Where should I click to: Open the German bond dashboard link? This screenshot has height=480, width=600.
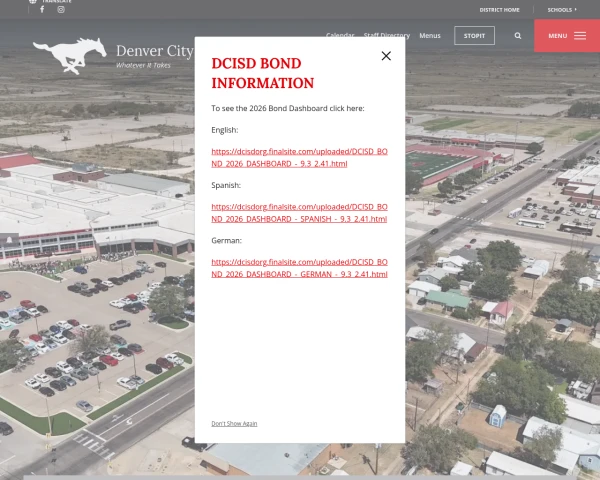[x=299, y=268]
